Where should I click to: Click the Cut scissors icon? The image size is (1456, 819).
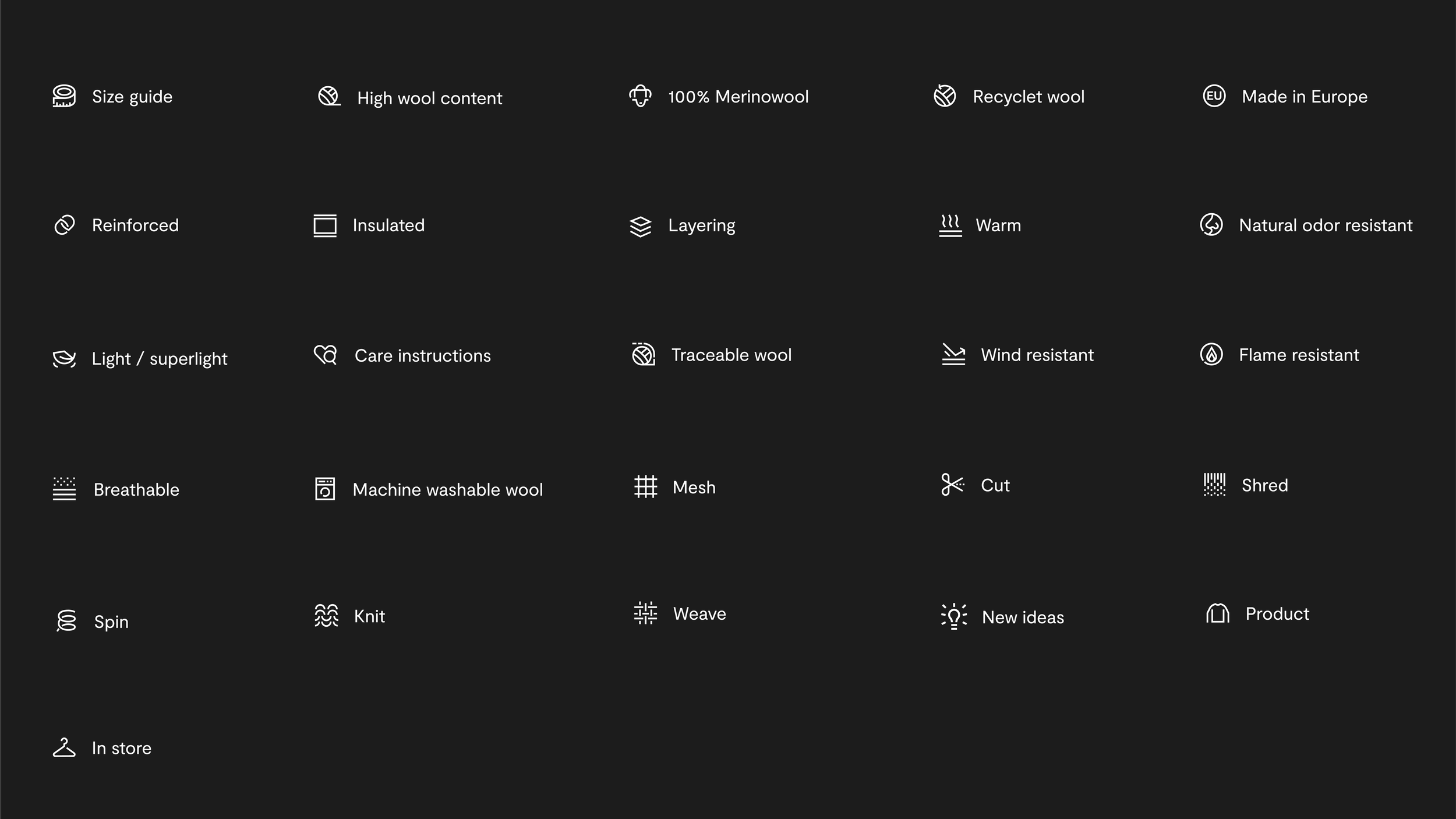click(x=952, y=485)
